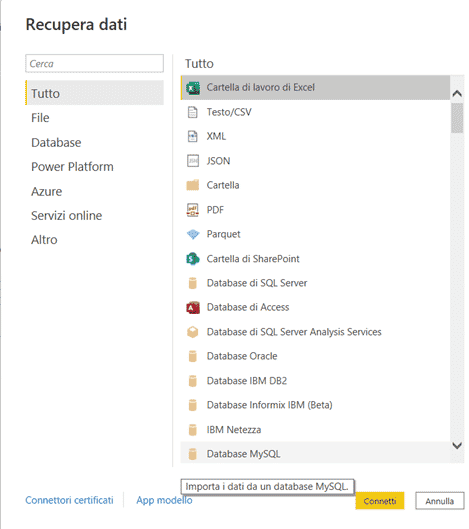Choose "Database di Access" text

click(x=248, y=307)
